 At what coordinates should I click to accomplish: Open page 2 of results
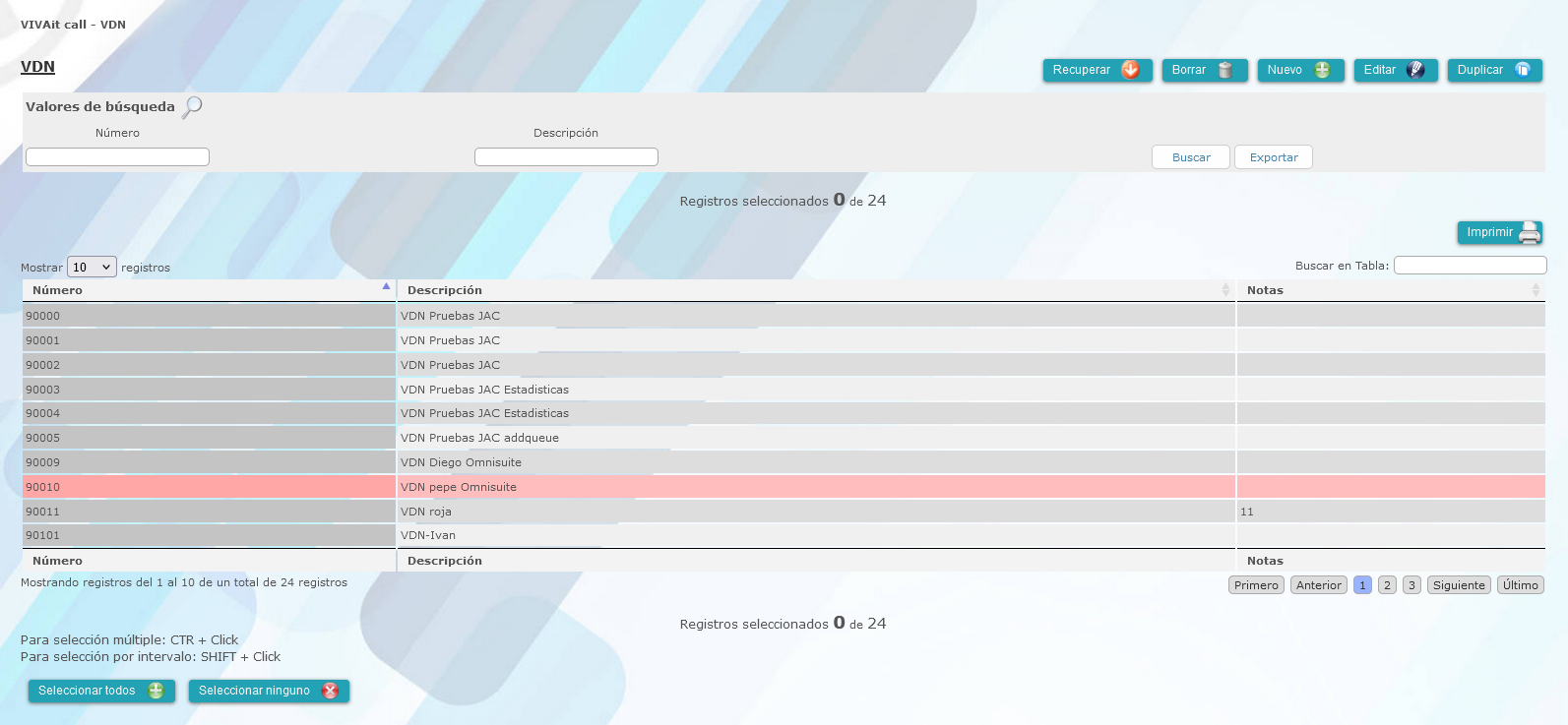pos(1387,585)
